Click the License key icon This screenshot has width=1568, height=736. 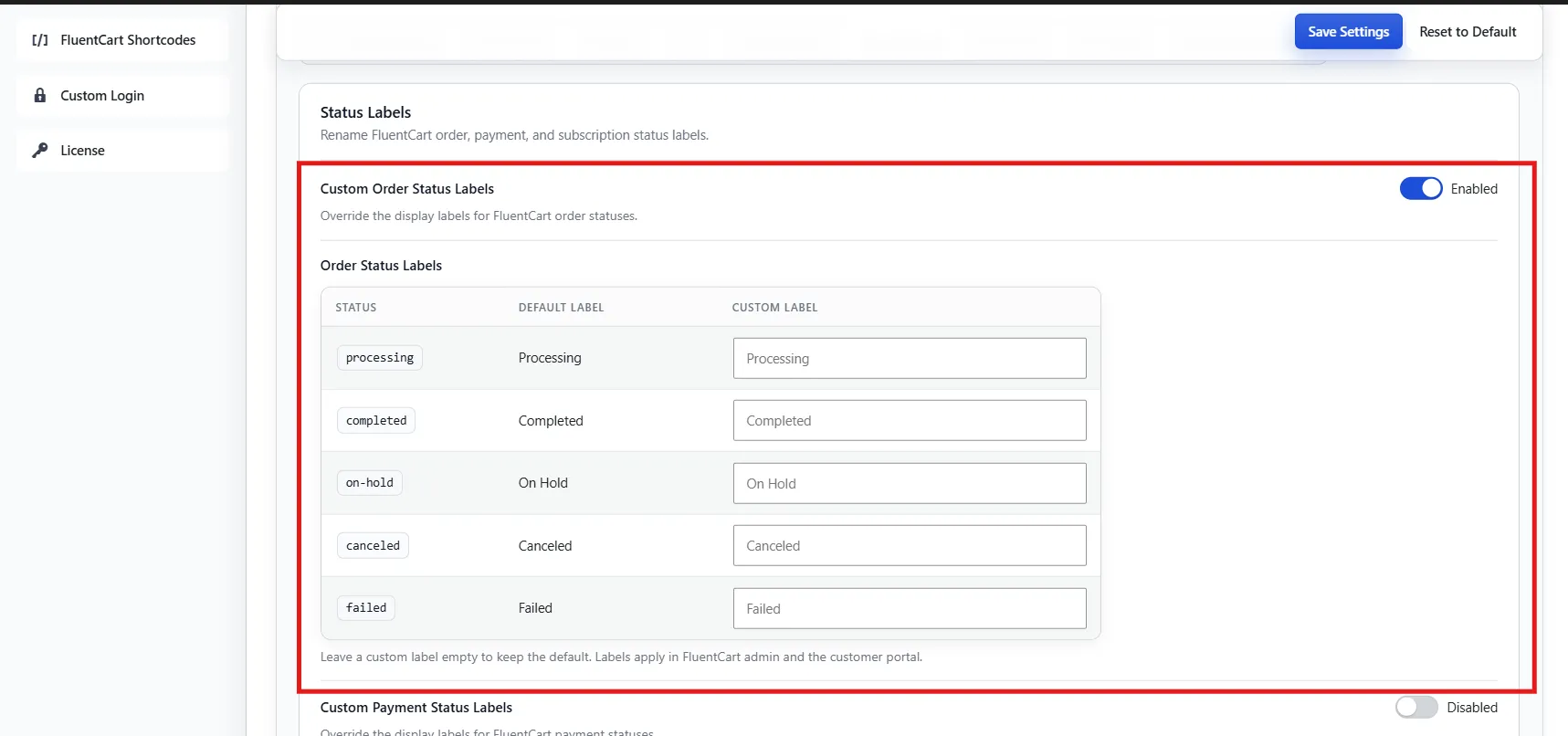pos(40,150)
